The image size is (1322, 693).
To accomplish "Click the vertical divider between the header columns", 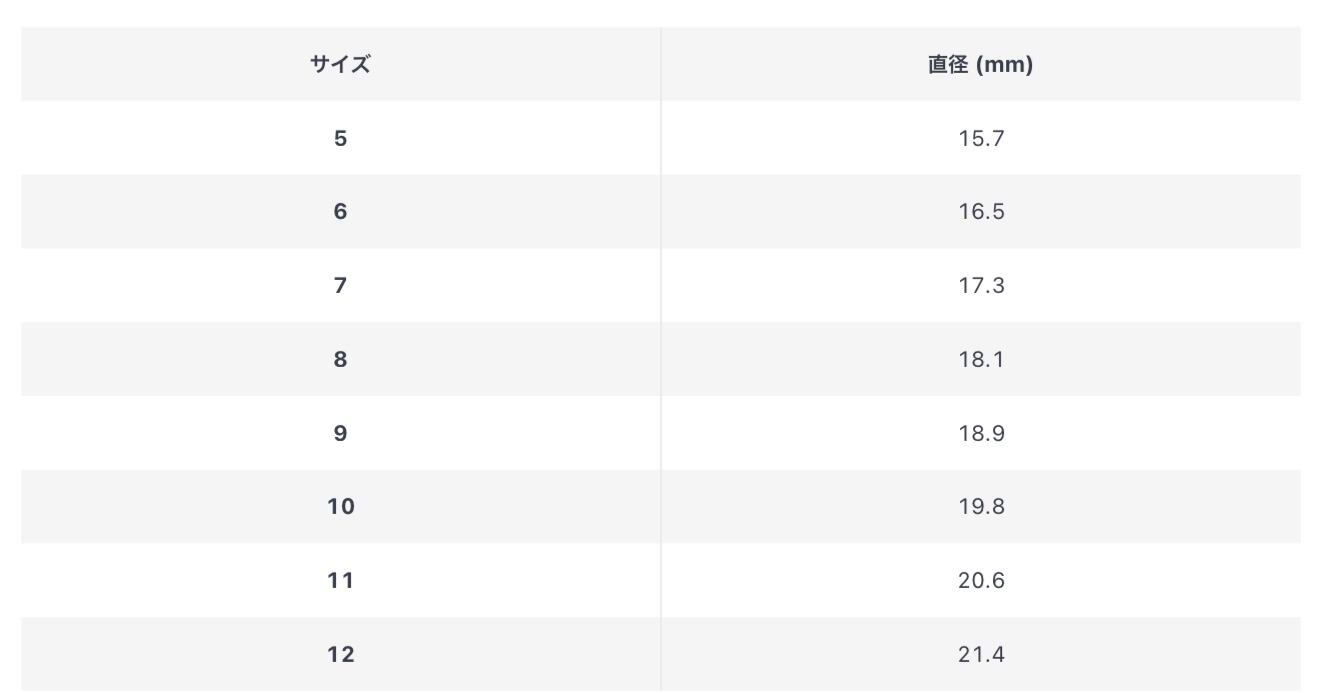I will pyautogui.click(x=661, y=65).
